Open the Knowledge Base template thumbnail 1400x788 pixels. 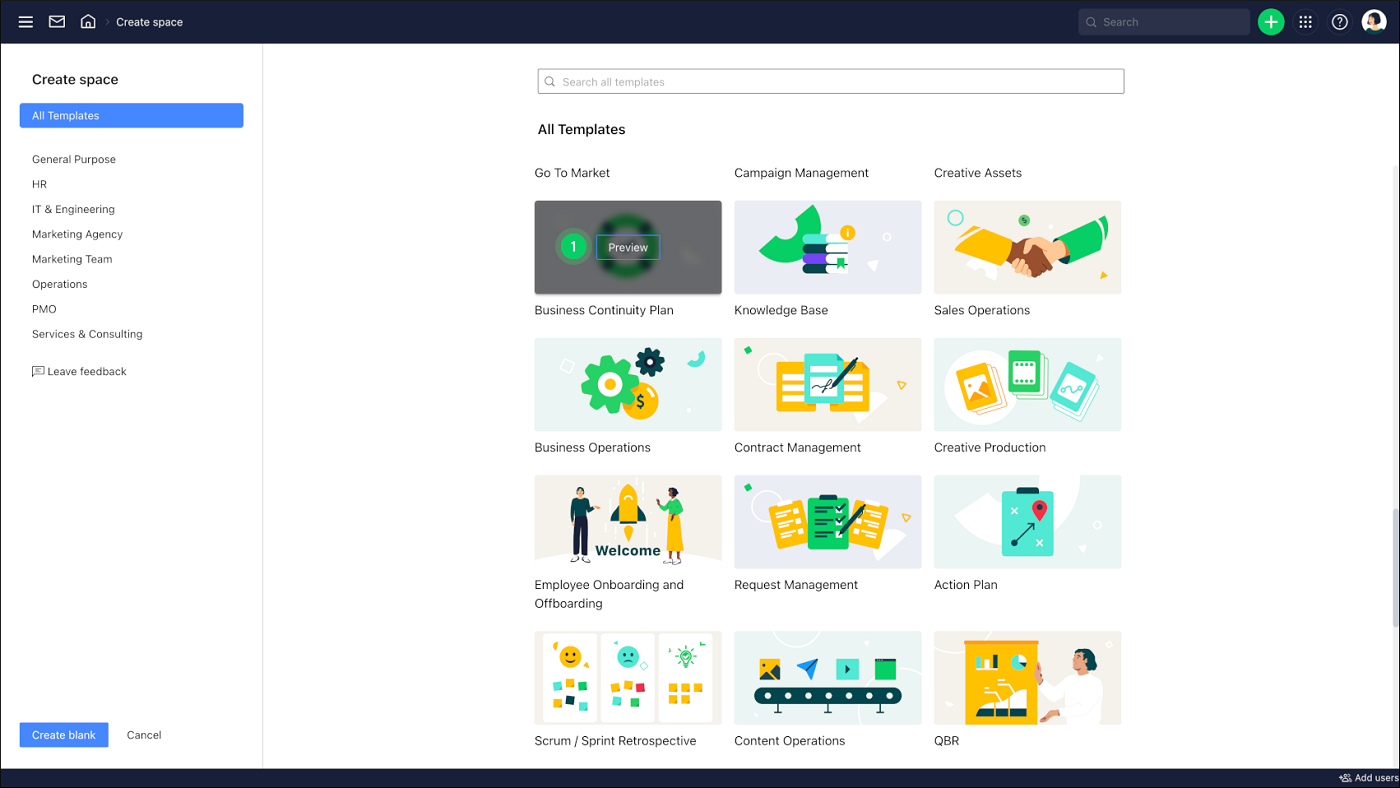coord(828,247)
